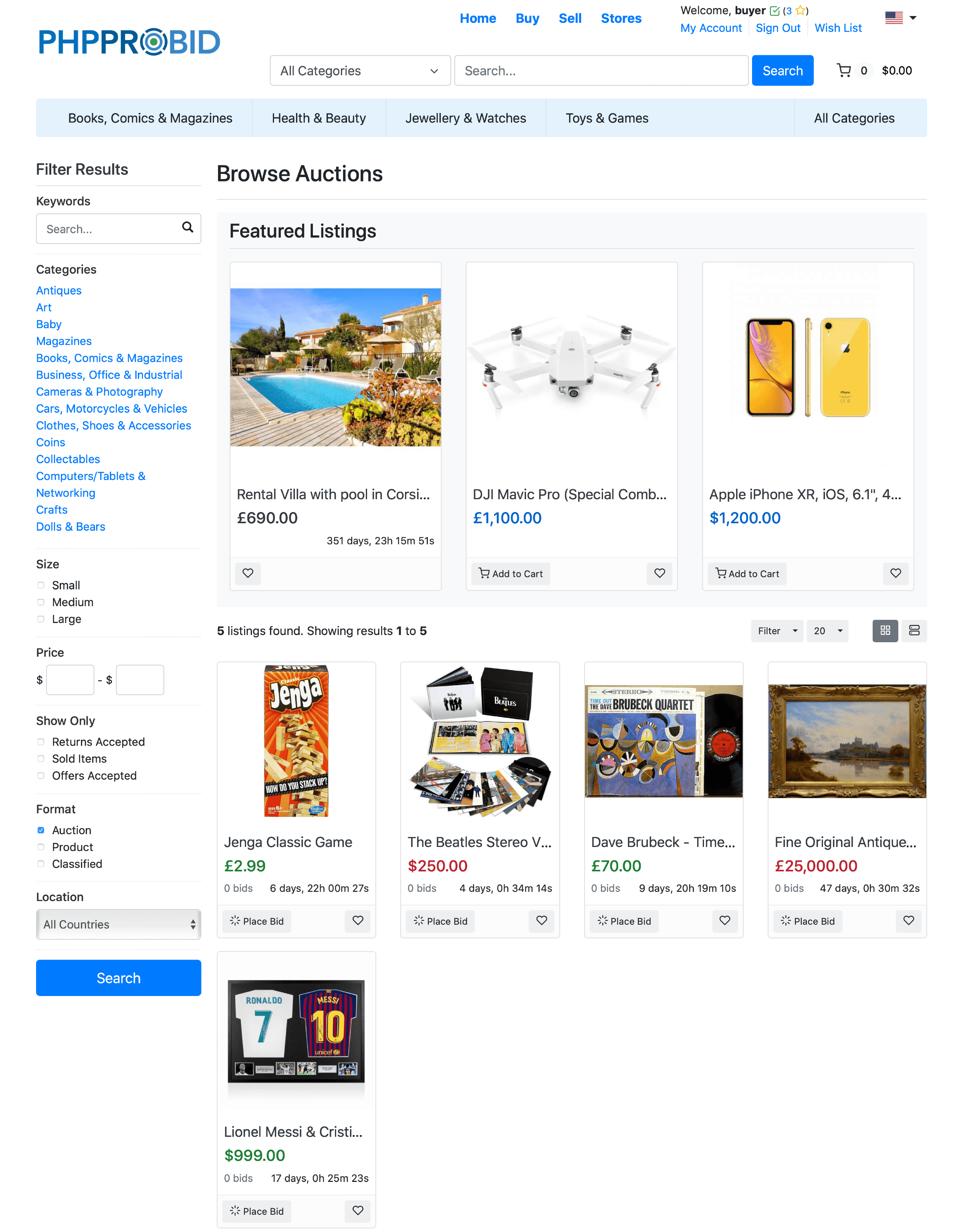The width and height of the screenshot is (962, 1232).
Task: Switch to grid view layout
Action: tap(885, 631)
